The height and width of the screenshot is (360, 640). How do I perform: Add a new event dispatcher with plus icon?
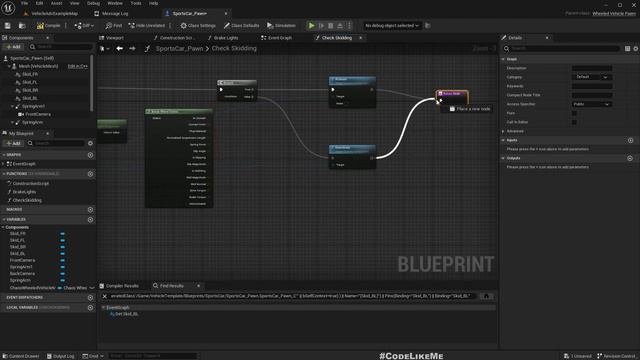(x=91, y=298)
